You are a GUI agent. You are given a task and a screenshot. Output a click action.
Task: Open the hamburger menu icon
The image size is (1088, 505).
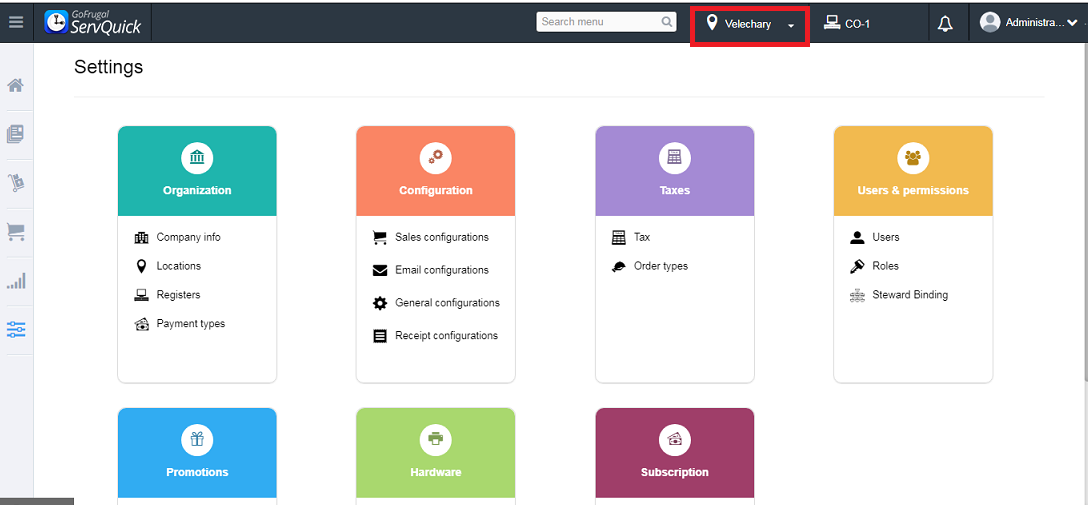(x=16, y=22)
